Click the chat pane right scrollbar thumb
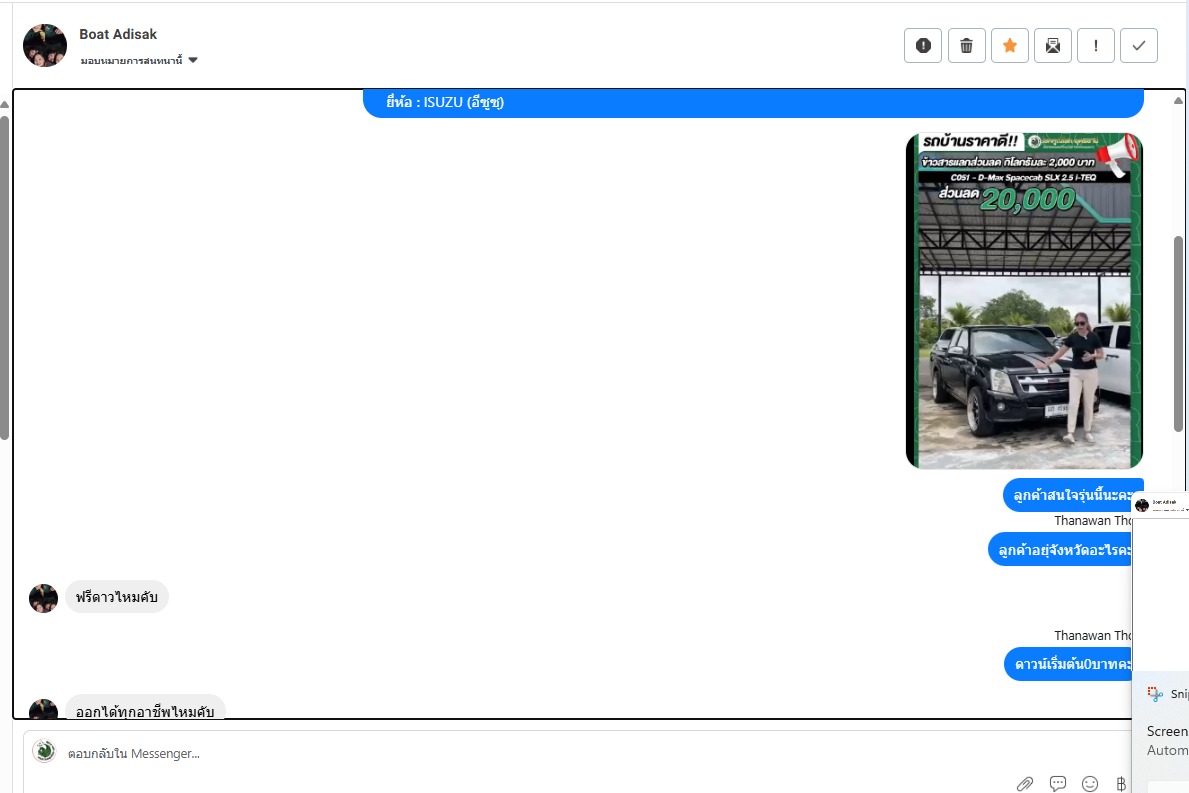Screen dimensions: 1189x793 (x=1178, y=334)
